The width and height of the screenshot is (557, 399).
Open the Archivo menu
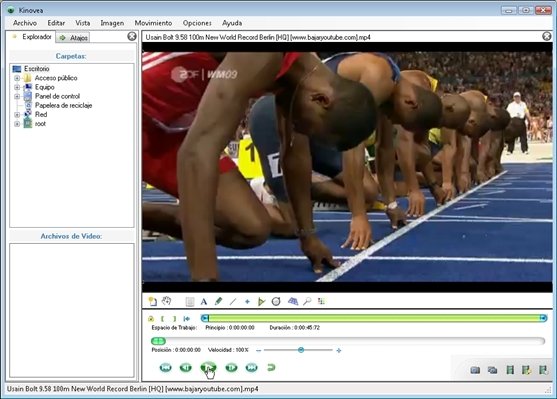[x=25, y=23]
